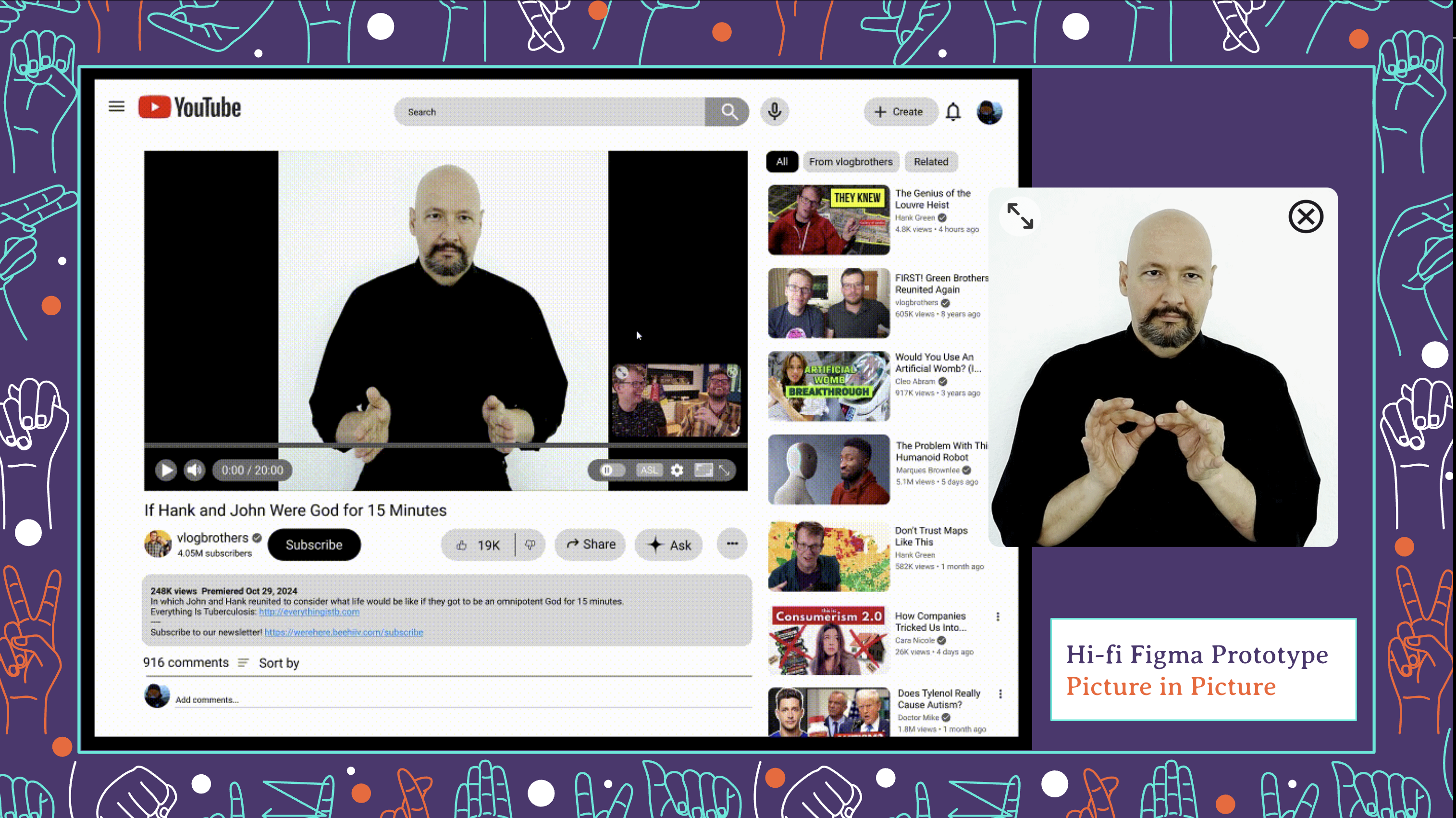The image size is (1456, 818).
Task: Mute the video volume
Action: [x=195, y=470]
